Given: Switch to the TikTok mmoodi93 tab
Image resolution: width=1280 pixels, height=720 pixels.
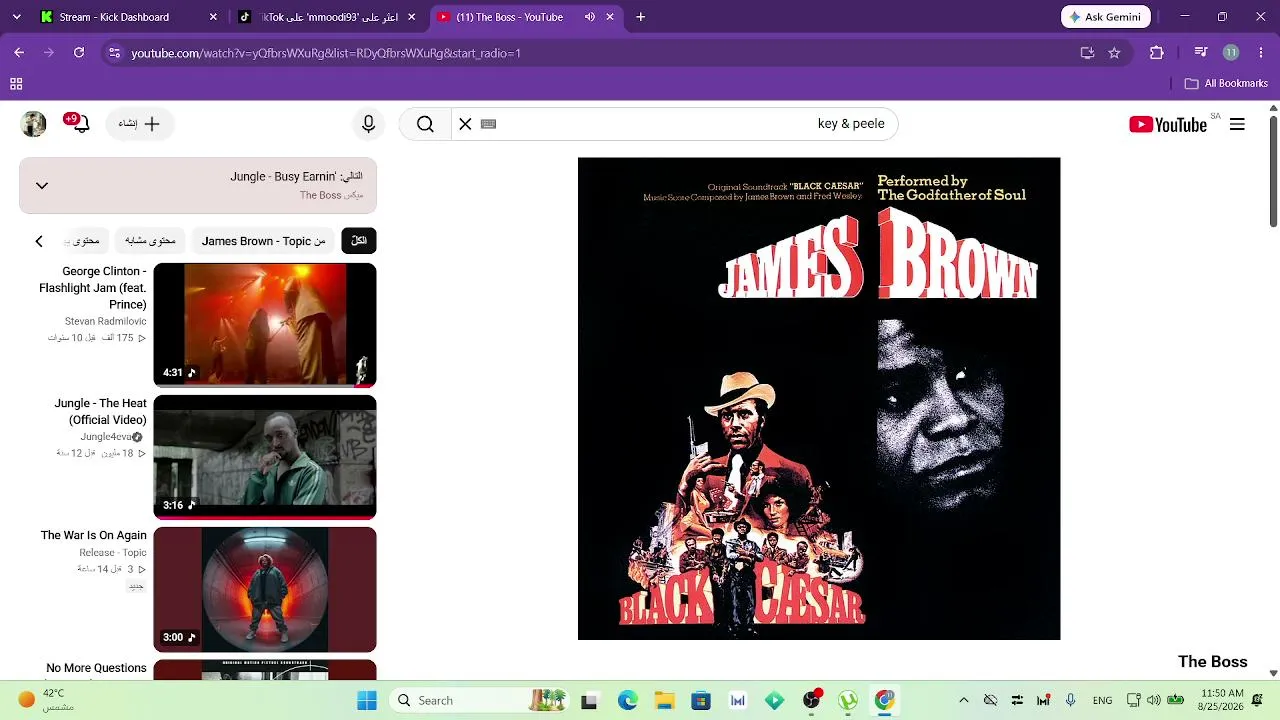Looking at the screenshot, I should pyautogui.click(x=330, y=17).
